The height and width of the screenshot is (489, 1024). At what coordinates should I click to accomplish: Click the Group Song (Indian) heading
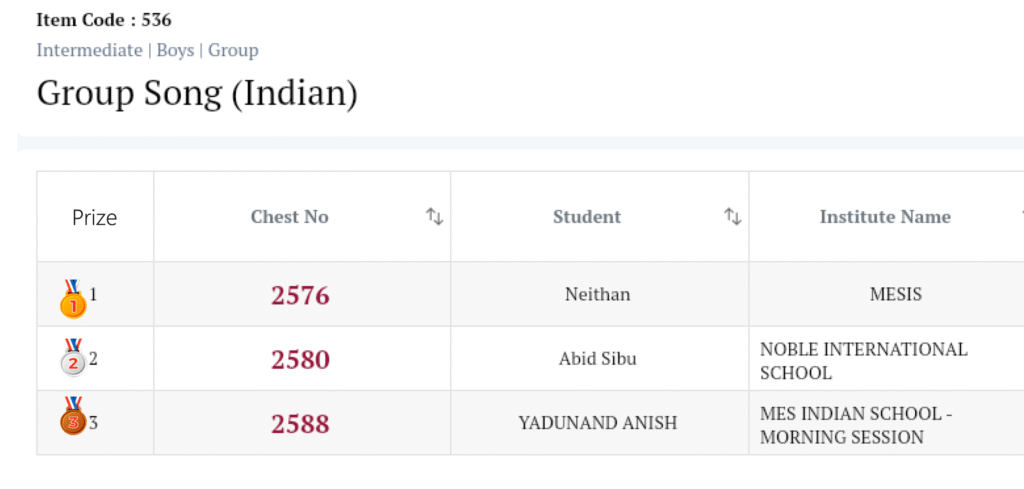pyautogui.click(x=197, y=94)
